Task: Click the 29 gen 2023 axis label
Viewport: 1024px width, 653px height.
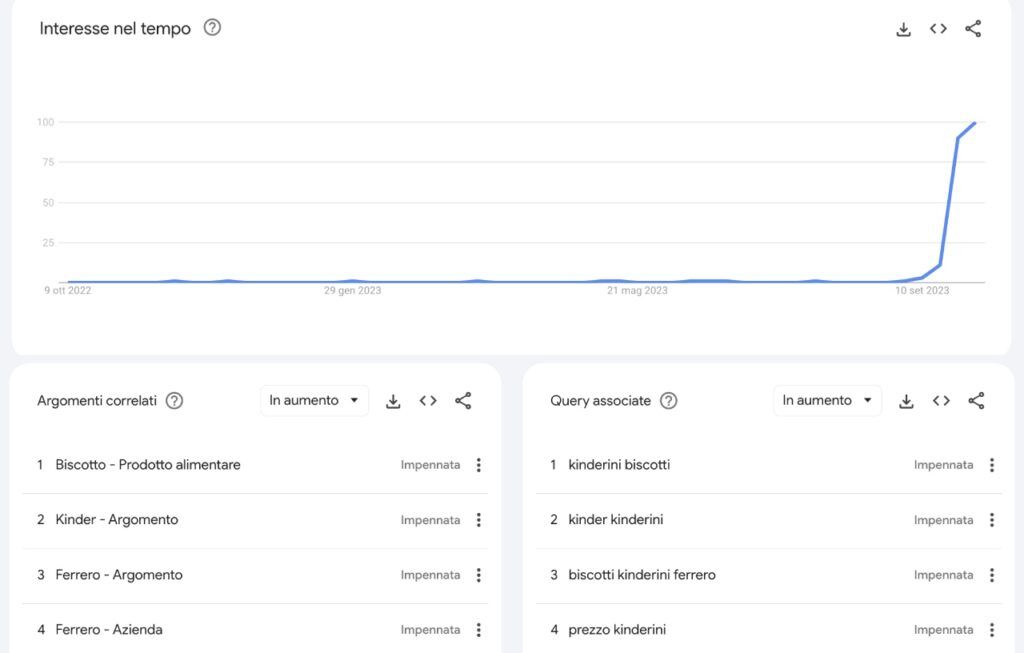Action: coord(353,291)
